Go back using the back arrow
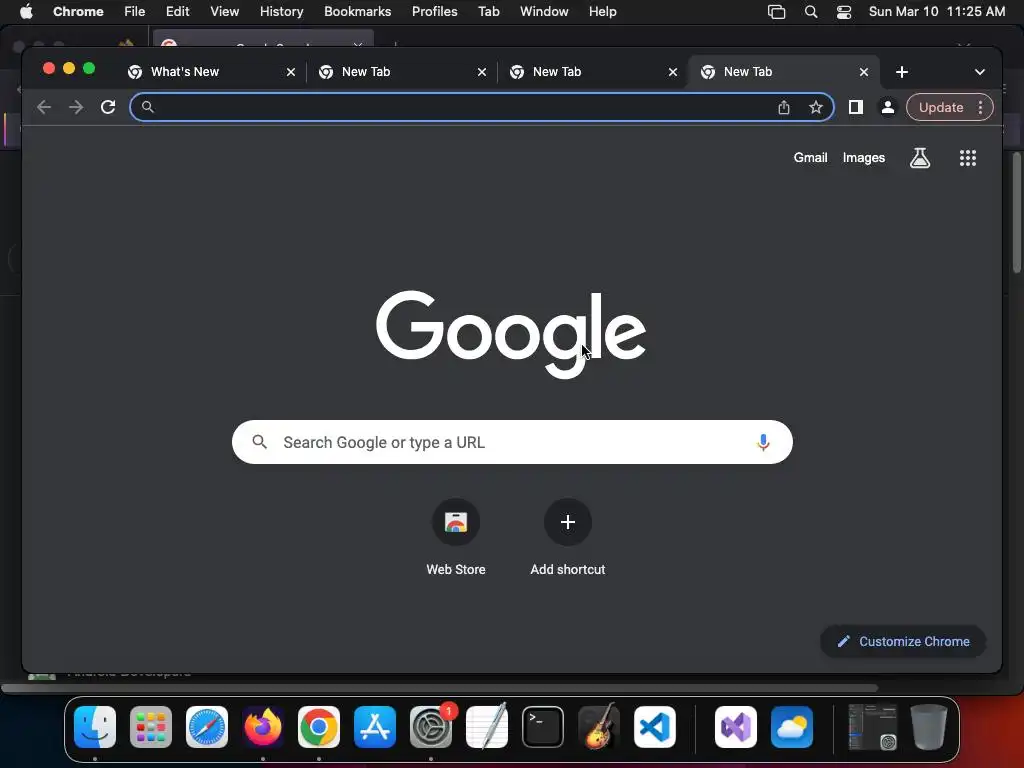The image size is (1024, 768). click(44, 107)
